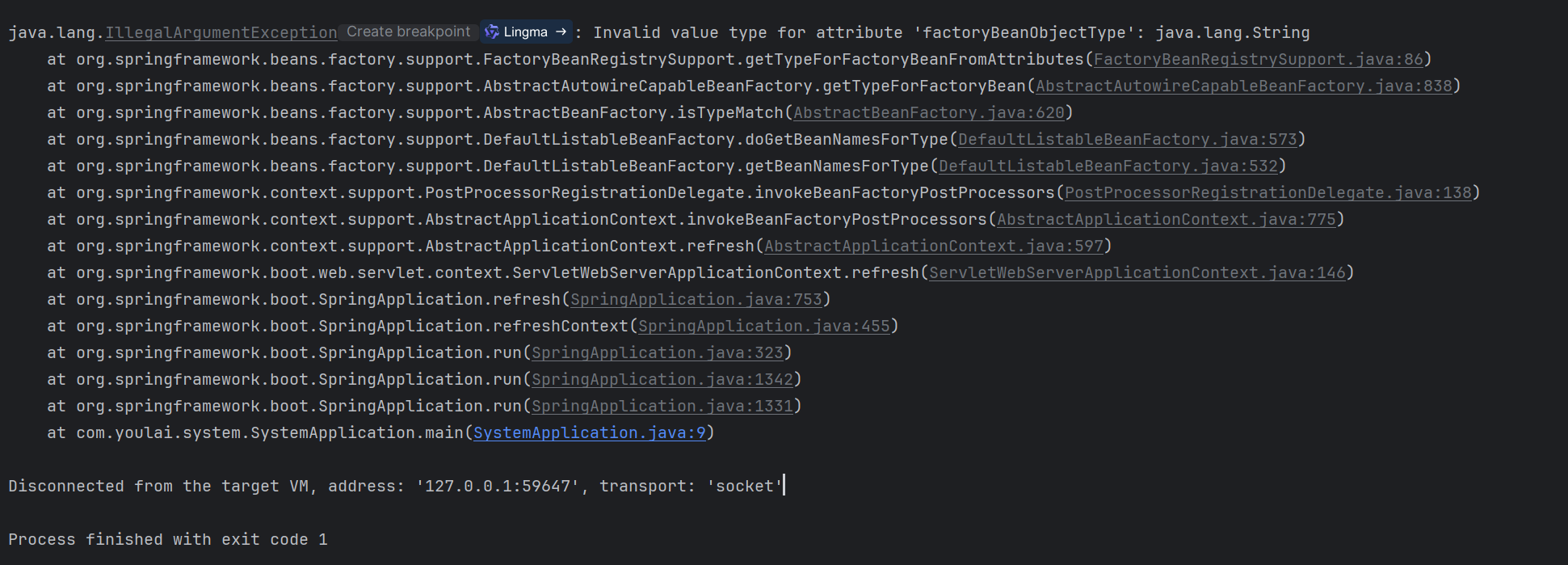This screenshot has width=1568, height=565.
Task: Go to DefaultListableBeanFactory.java:532
Action: pyautogui.click(x=1108, y=167)
